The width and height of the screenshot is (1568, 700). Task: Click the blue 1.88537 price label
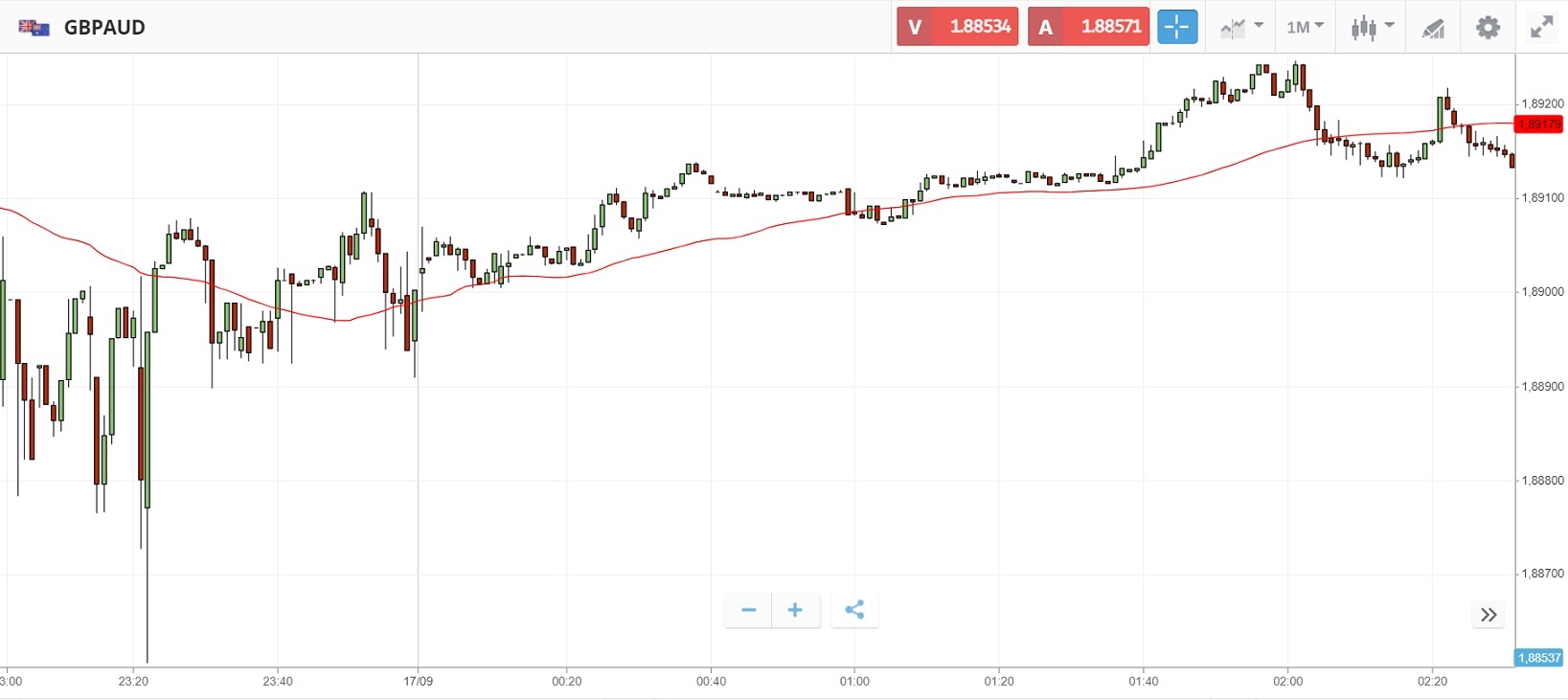(1539, 658)
